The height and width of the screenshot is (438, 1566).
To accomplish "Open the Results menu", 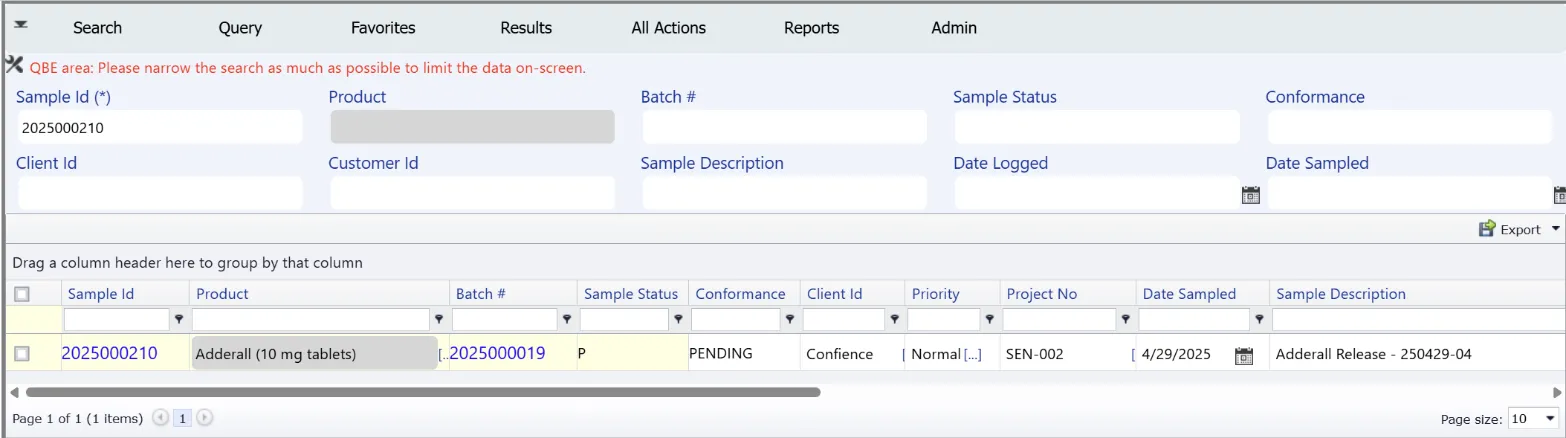I will point(526,28).
